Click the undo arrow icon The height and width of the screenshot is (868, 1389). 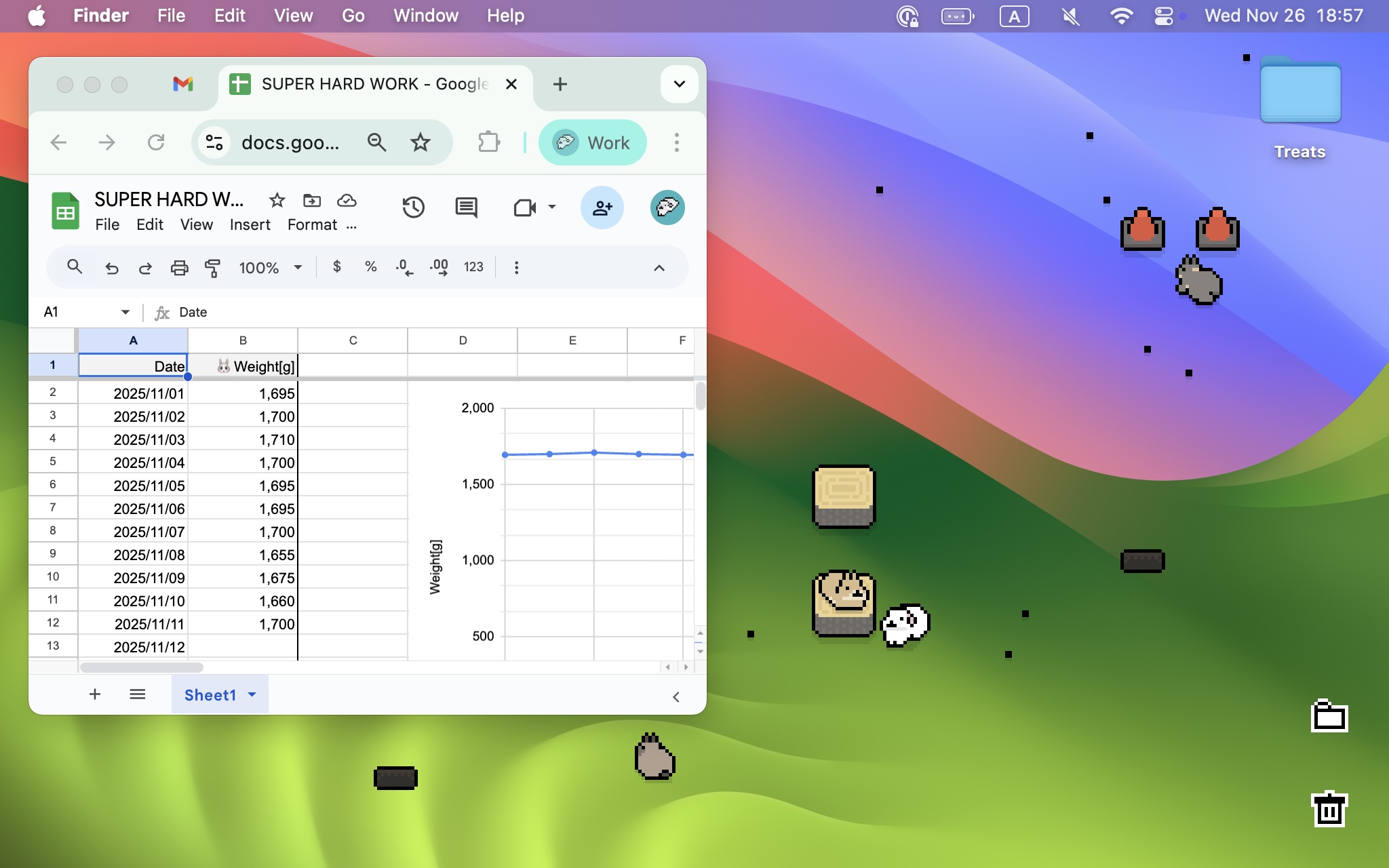(112, 268)
